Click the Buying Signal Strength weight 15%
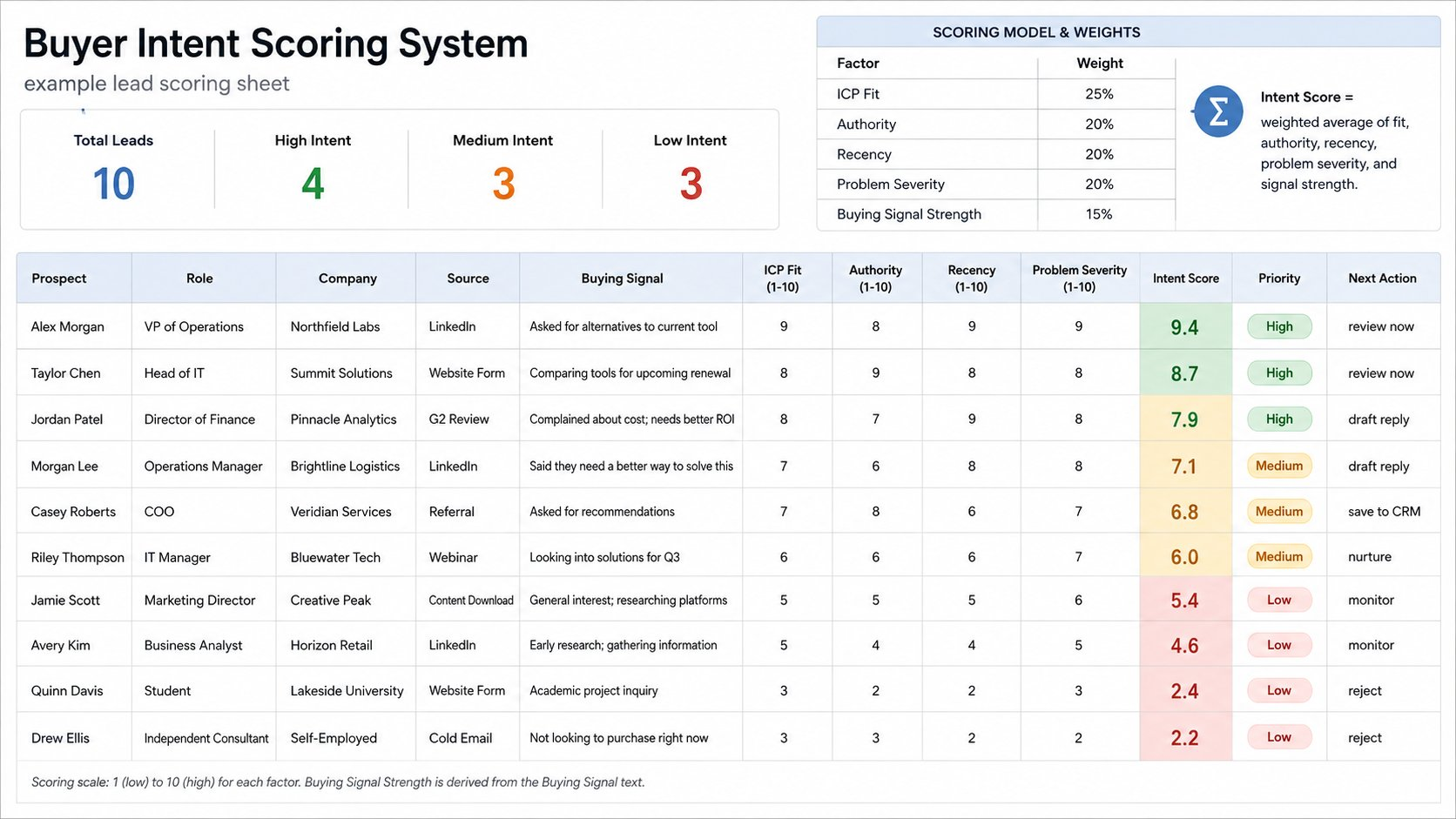Image resolution: width=1456 pixels, height=819 pixels. pos(1099,214)
